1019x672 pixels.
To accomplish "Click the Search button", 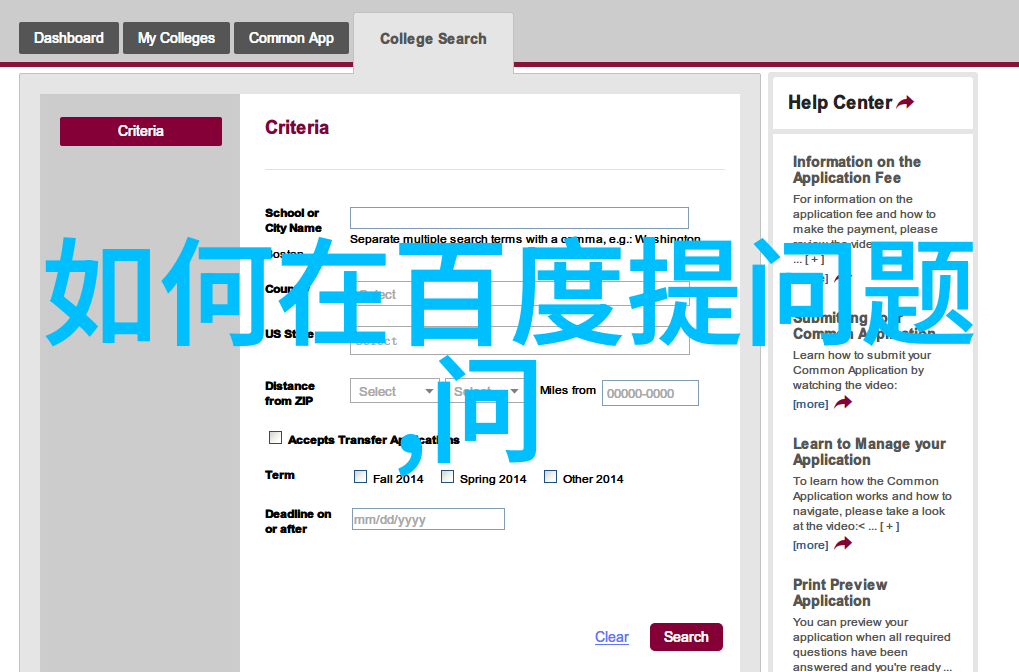I will tap(686, 637).
